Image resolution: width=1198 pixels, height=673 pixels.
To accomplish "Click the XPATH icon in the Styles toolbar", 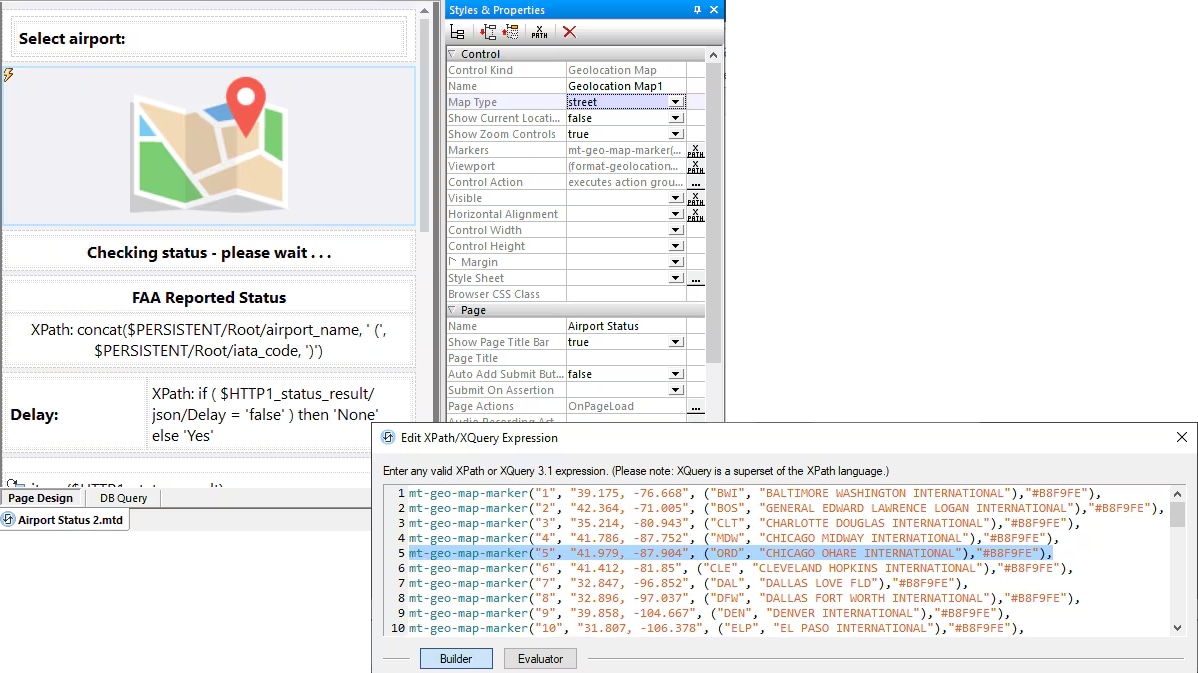I will click(540, 31).
